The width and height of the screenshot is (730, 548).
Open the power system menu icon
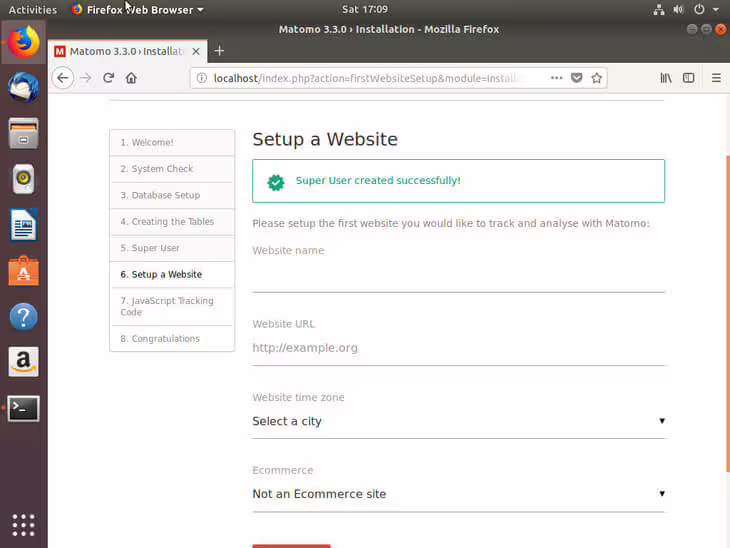point(699,9)
